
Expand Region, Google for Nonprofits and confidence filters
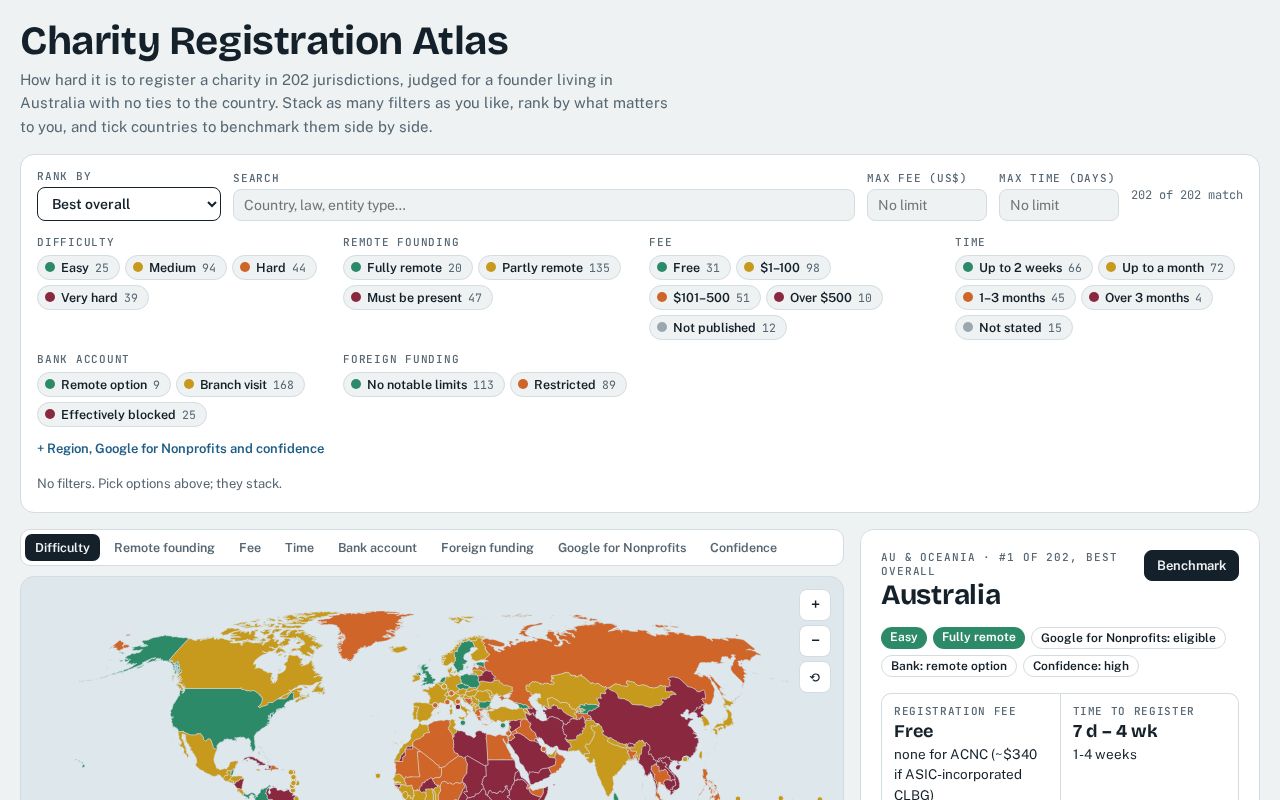[x=181, y=449]
